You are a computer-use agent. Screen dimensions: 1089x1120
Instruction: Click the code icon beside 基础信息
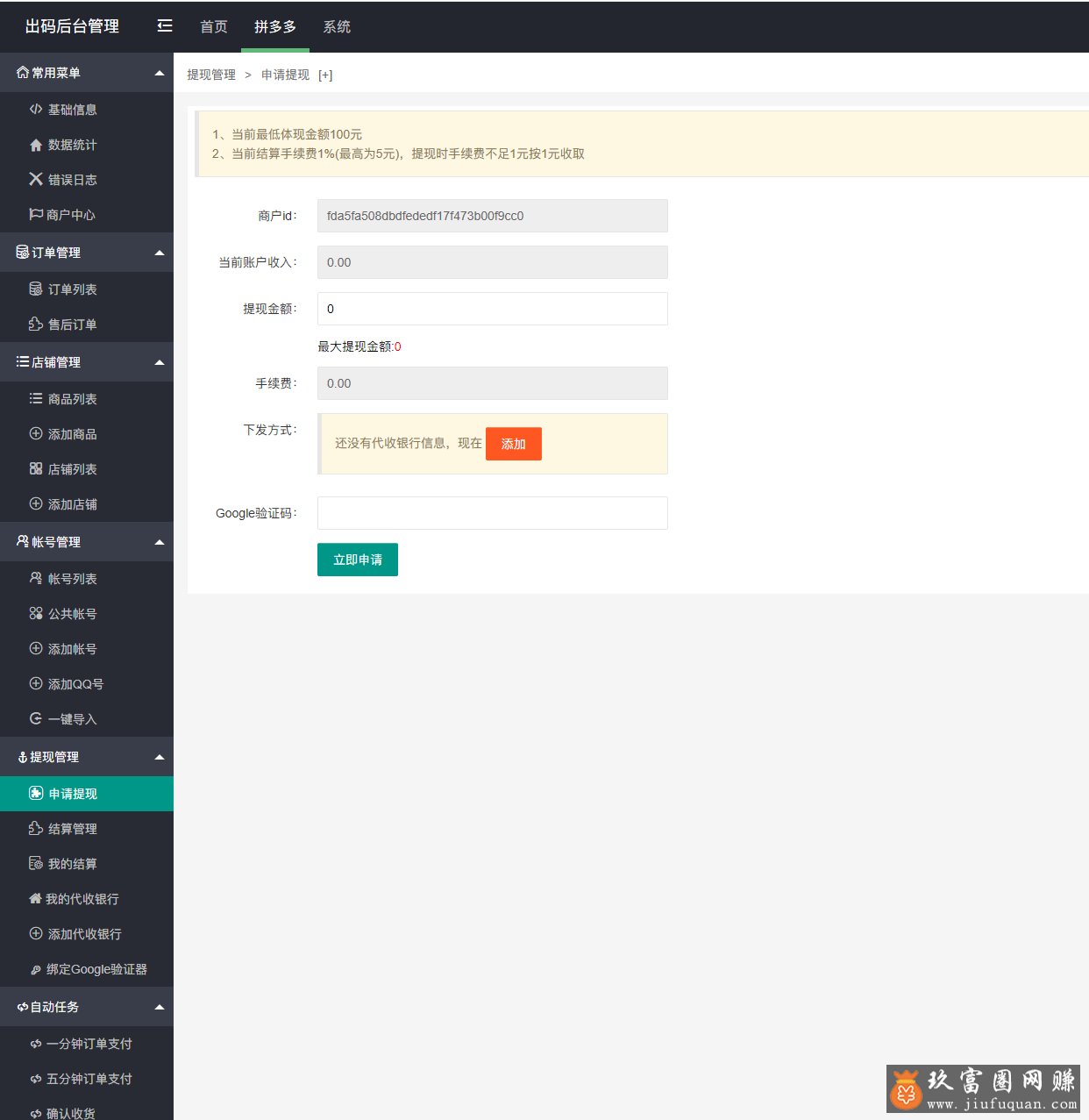(36, 109)
